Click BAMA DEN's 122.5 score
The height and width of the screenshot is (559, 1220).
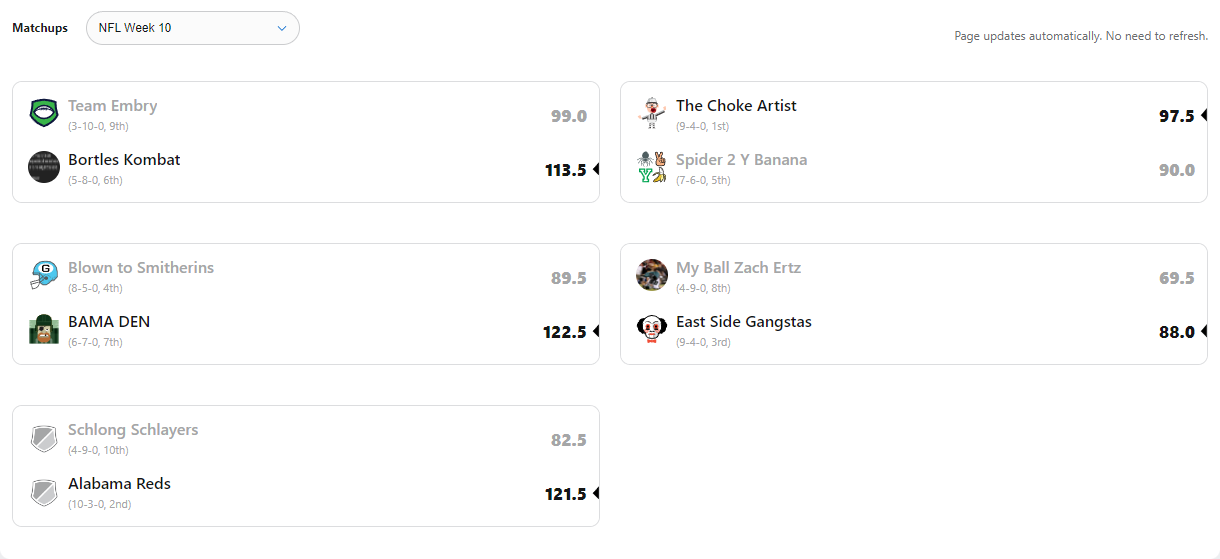click(x=565, y=332)
